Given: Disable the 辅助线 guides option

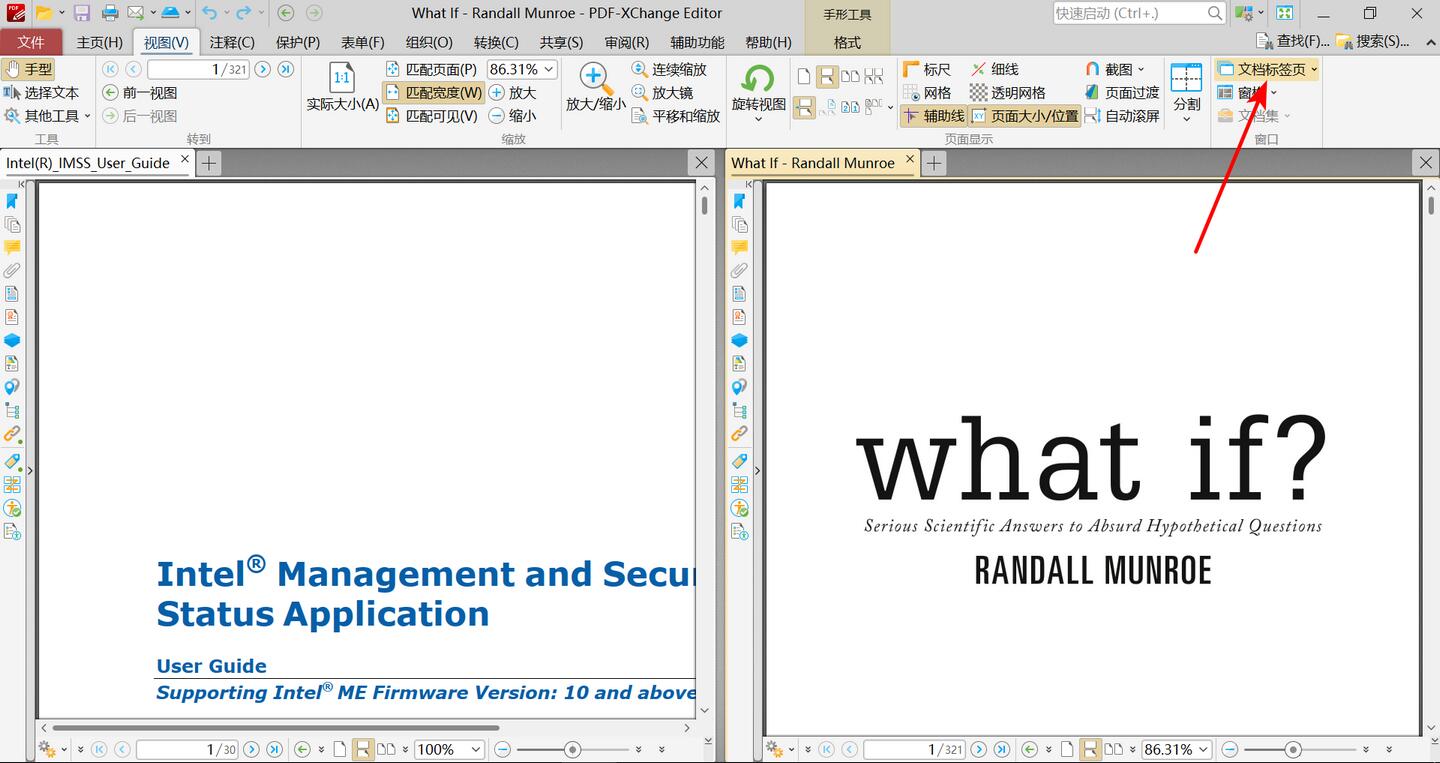Looking at the screenshot, I should pos(932,116).
